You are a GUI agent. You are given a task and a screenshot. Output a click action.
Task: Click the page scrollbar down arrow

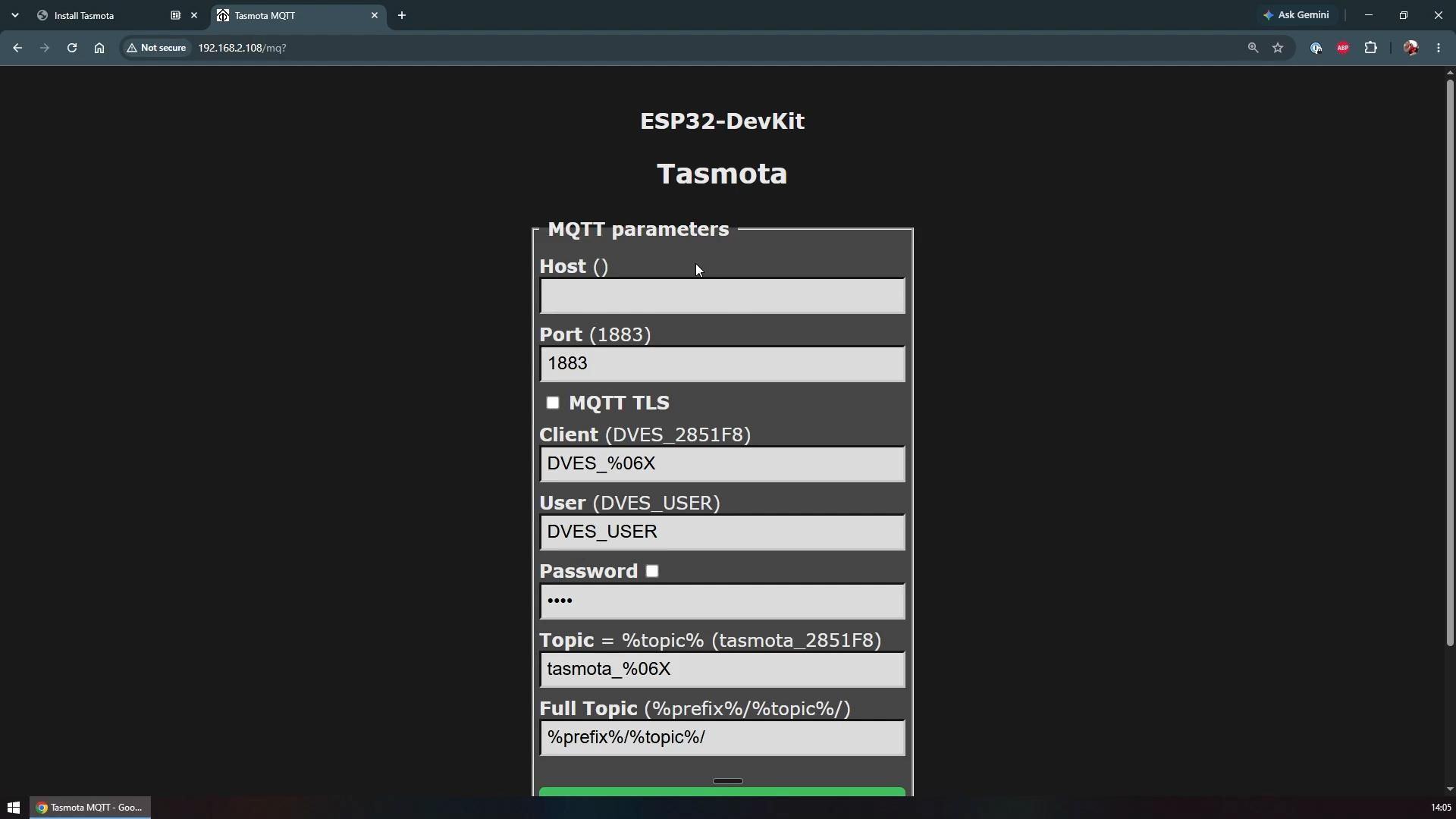pyautogui.click(x=1450, y=789)
